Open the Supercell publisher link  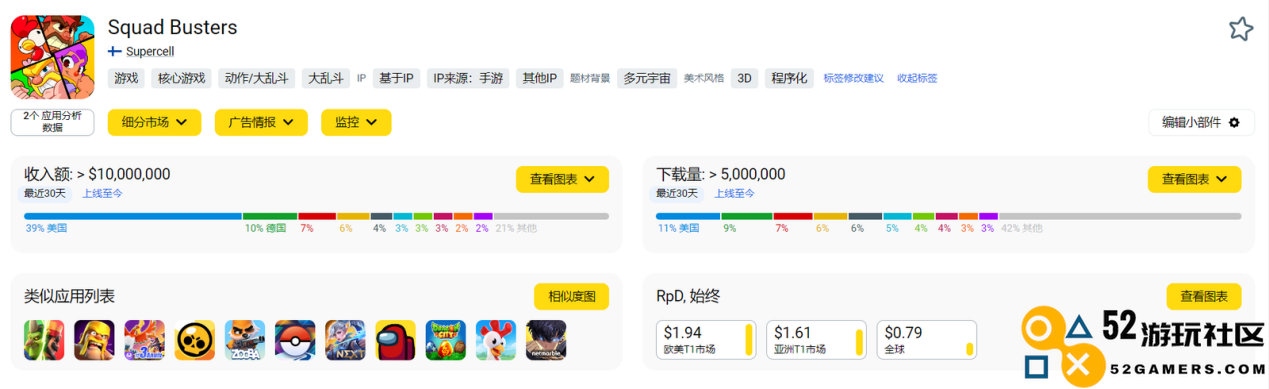tap(150, 51)
